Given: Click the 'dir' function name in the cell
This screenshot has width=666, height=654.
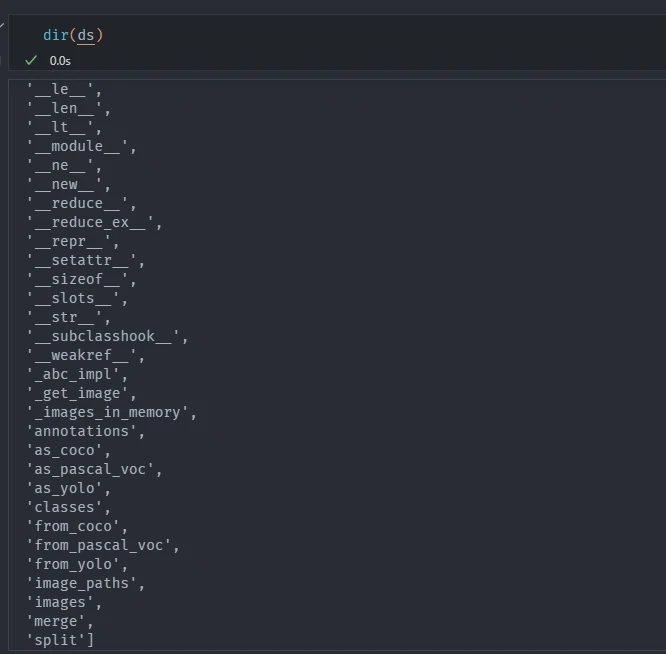Looking at the screenshot, I should pyautogui.click(x=55, y=35).
